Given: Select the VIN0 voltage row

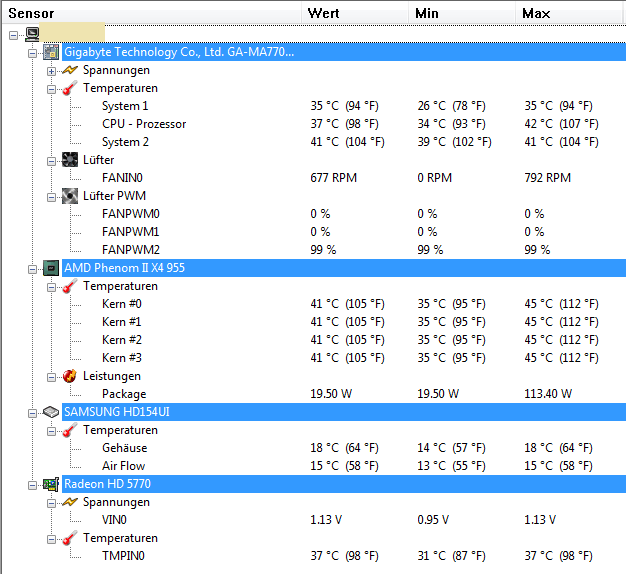Looking at the screenshot, I should click(x=363, y=520).
